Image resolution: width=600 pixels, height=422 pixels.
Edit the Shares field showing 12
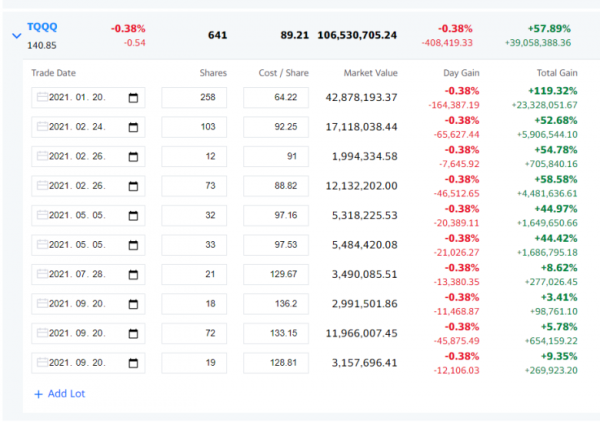click(194, 156)
